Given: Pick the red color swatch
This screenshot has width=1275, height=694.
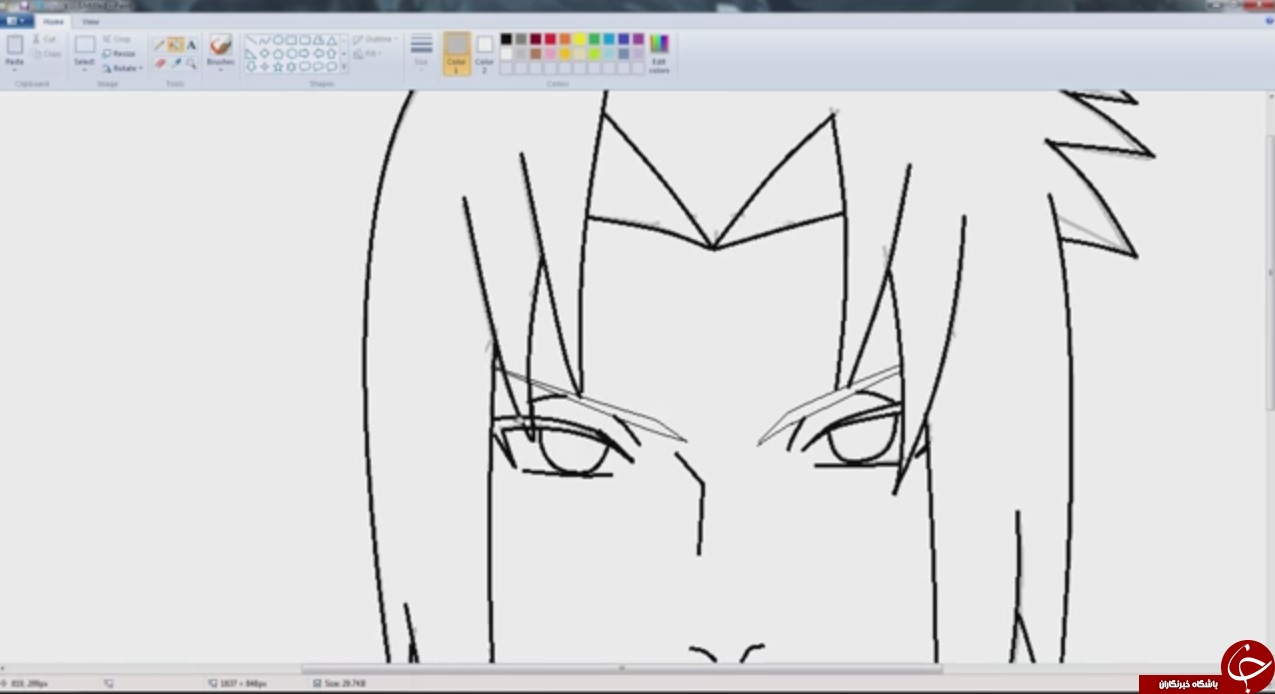Looking at the screenshot, I should tap(550, 39).
